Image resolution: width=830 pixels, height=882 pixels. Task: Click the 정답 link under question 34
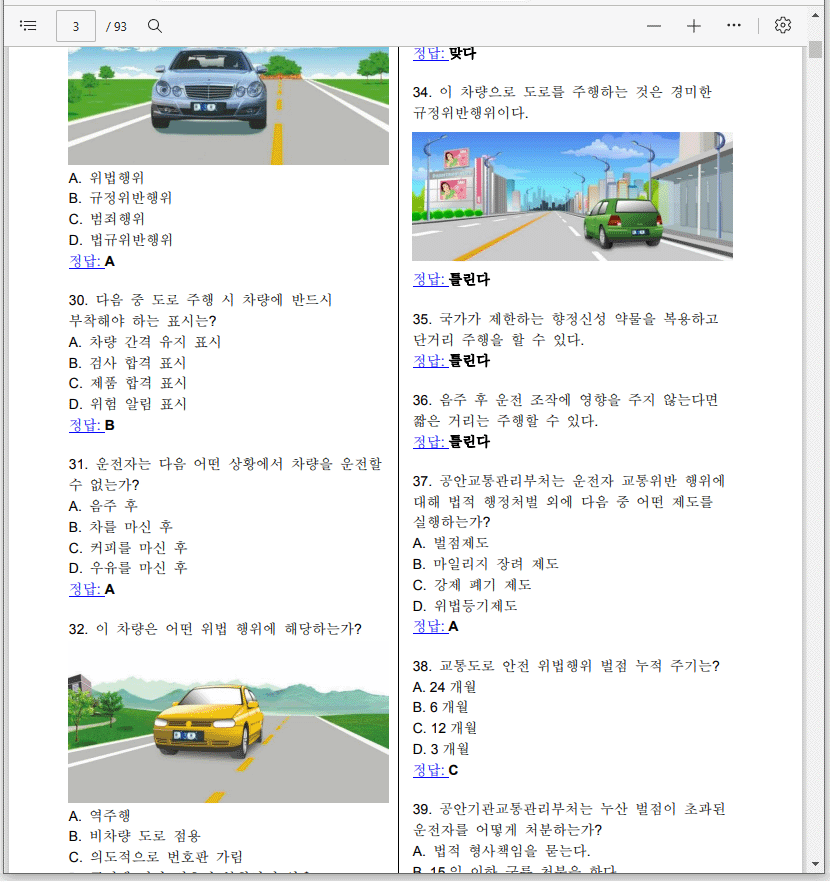(x=429, y=279)
